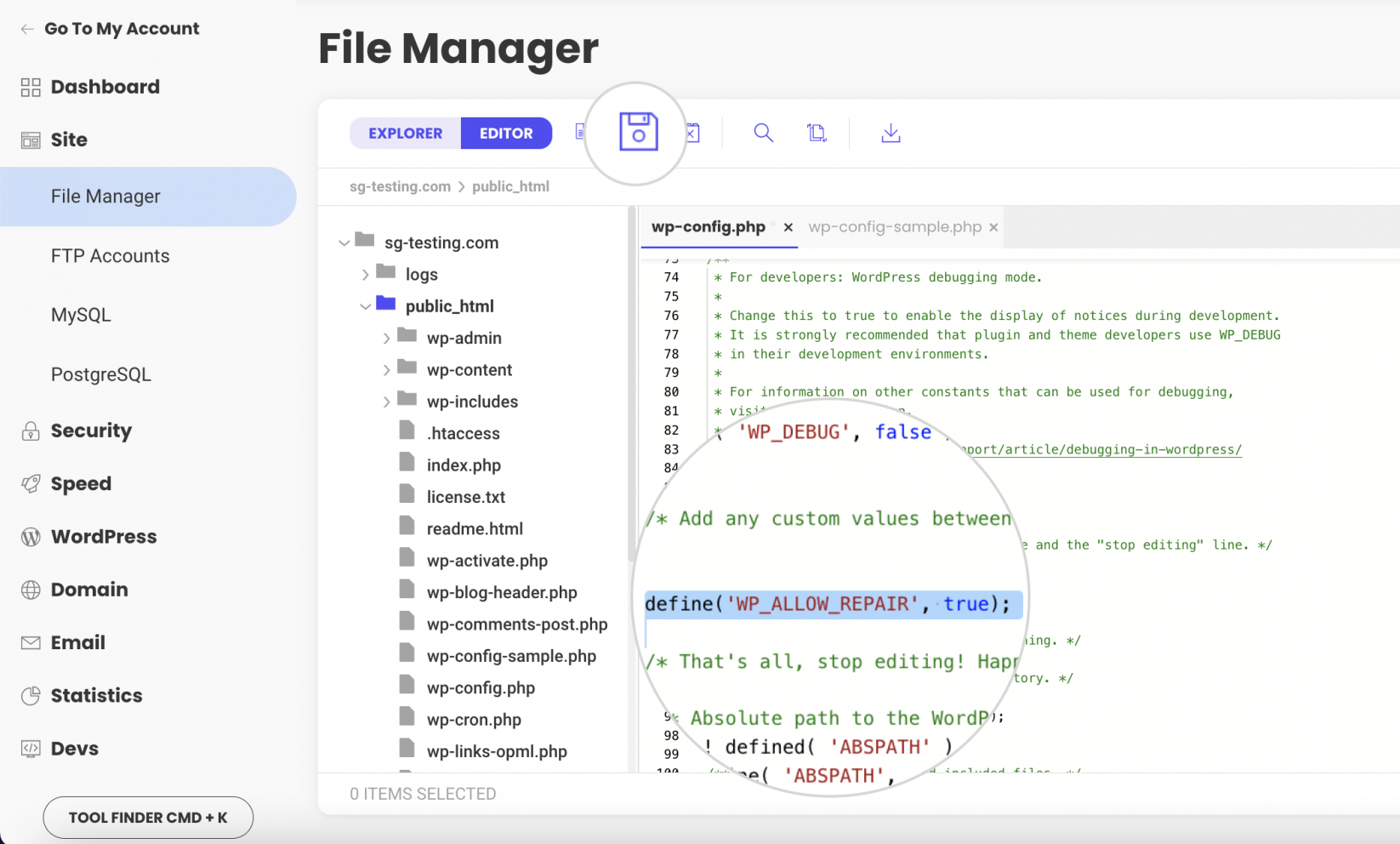Viewport: 1400px width, 844px height.
Task: Click the file tree vertical scrollbar
Action: click(631, 383)
